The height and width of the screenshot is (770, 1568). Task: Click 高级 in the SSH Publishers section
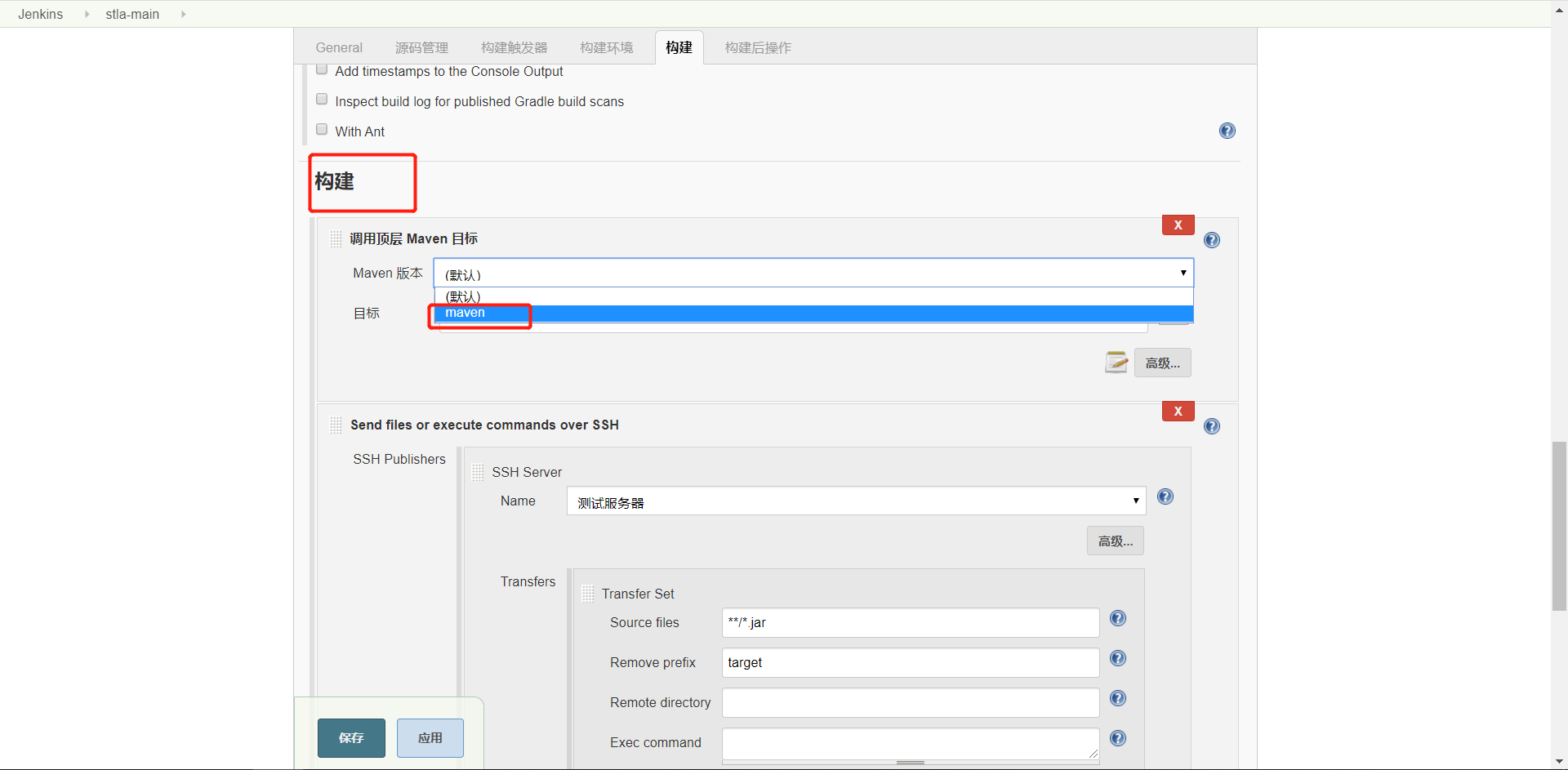1114,541
